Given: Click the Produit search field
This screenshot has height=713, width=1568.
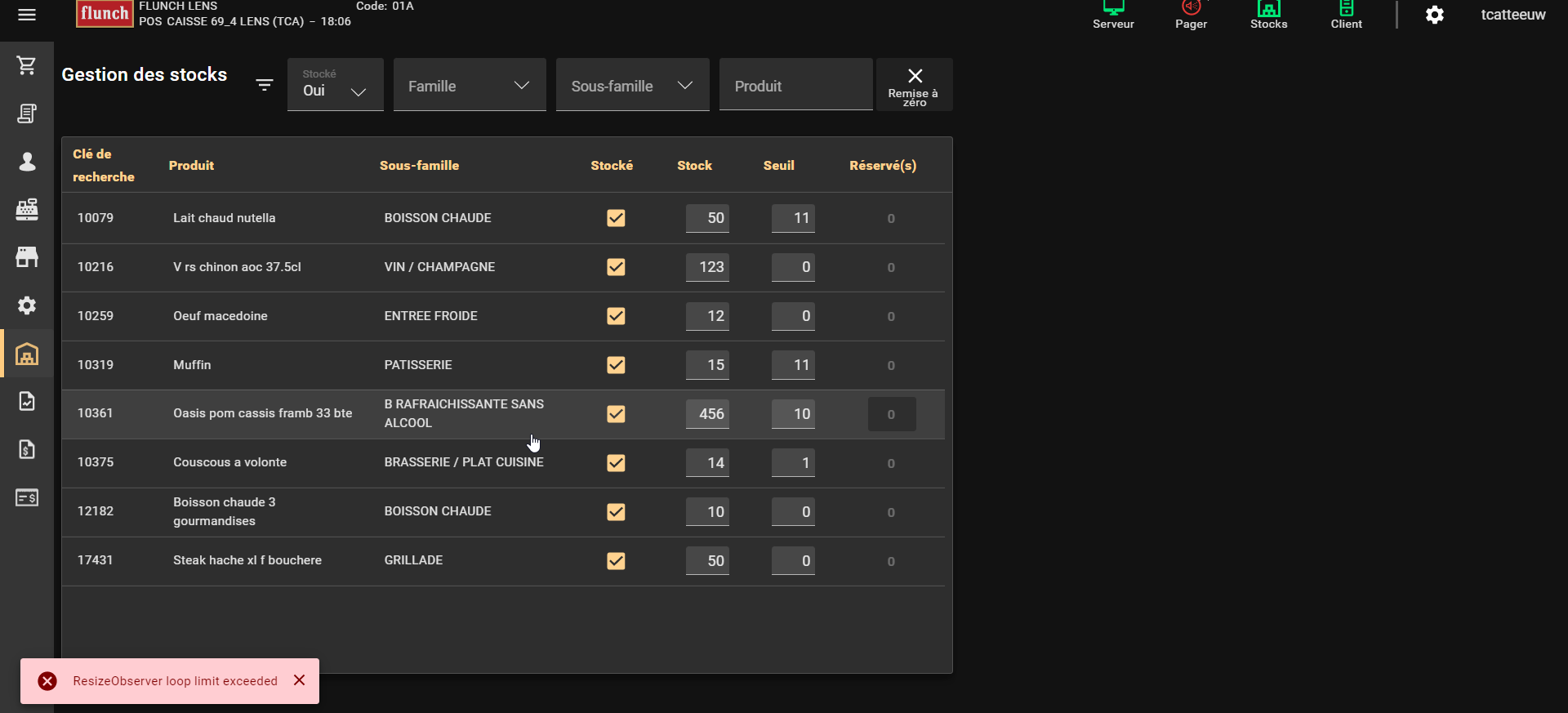Looking at the screenshot, I should pyautogui.click(x=795, y=86).
